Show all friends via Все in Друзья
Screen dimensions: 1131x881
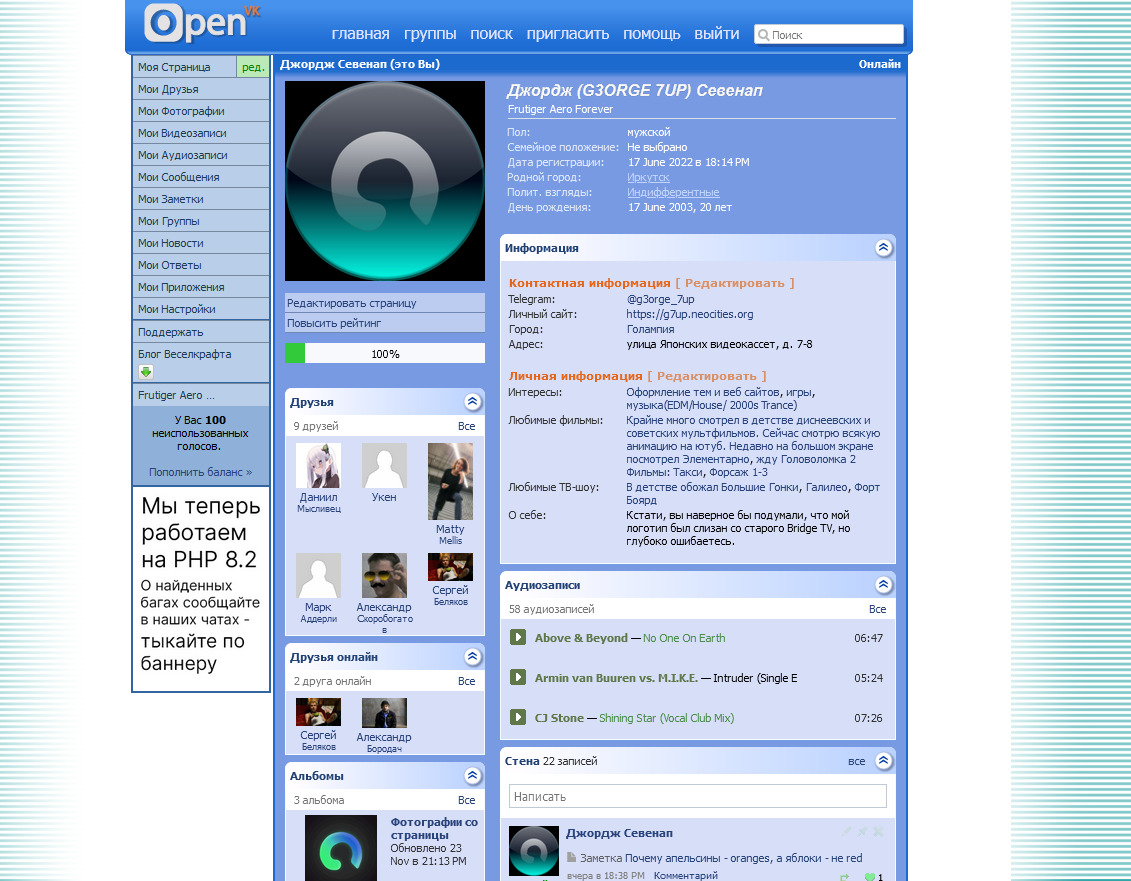[x=467, y=426]
